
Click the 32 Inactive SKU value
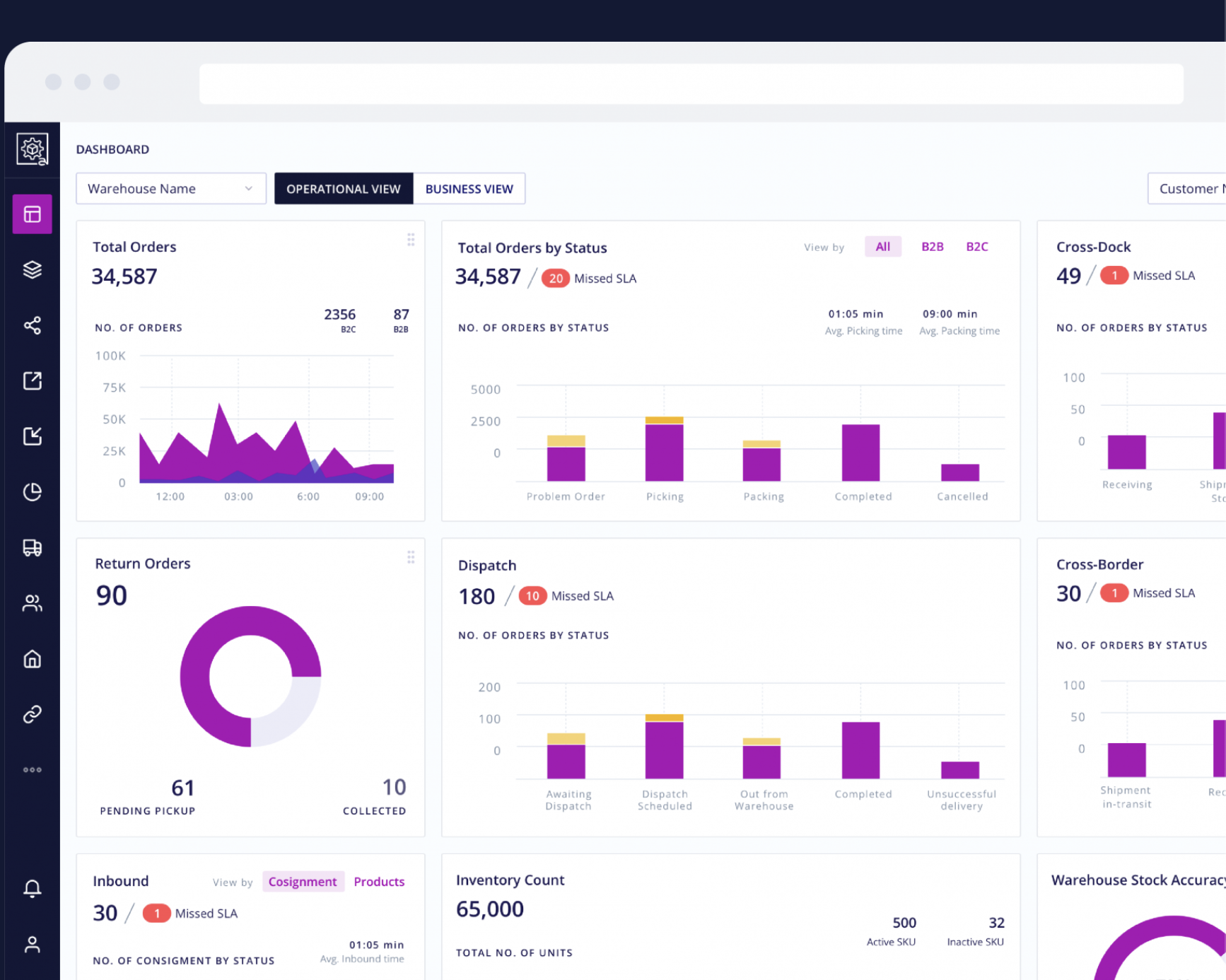pos(996,923)
